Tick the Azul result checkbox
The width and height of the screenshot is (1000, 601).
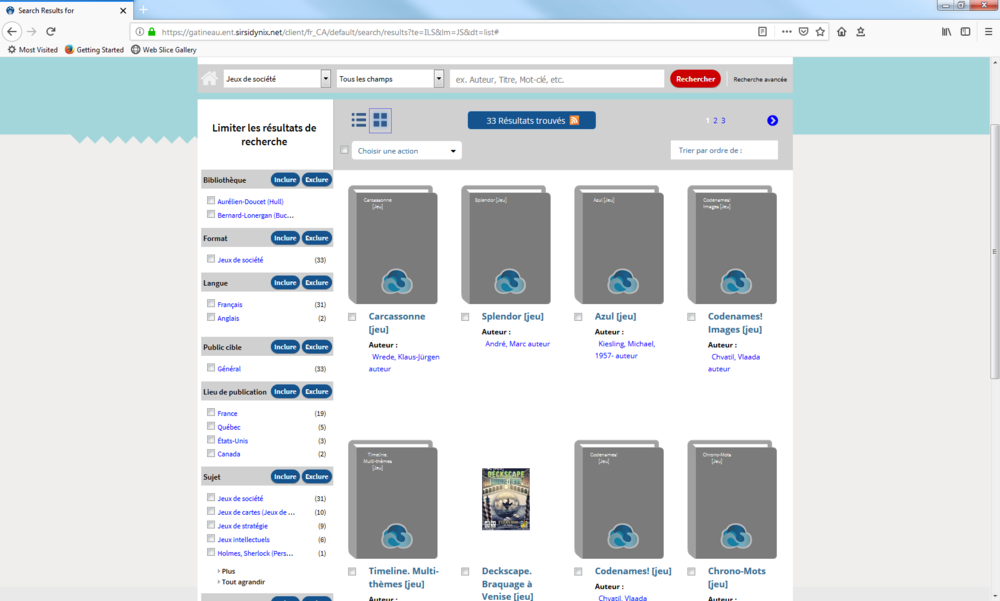(x=578, y=316)
